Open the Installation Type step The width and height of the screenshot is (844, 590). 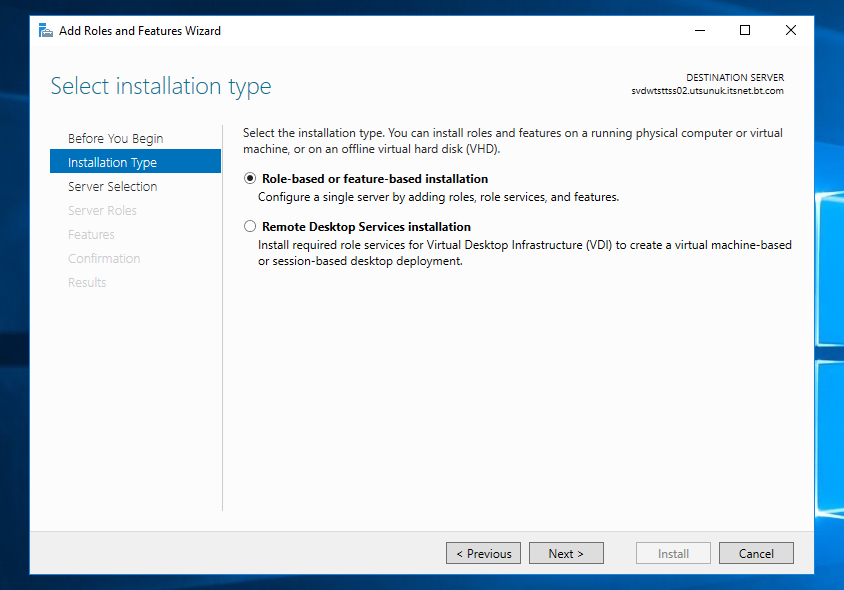tap(135, 161)
